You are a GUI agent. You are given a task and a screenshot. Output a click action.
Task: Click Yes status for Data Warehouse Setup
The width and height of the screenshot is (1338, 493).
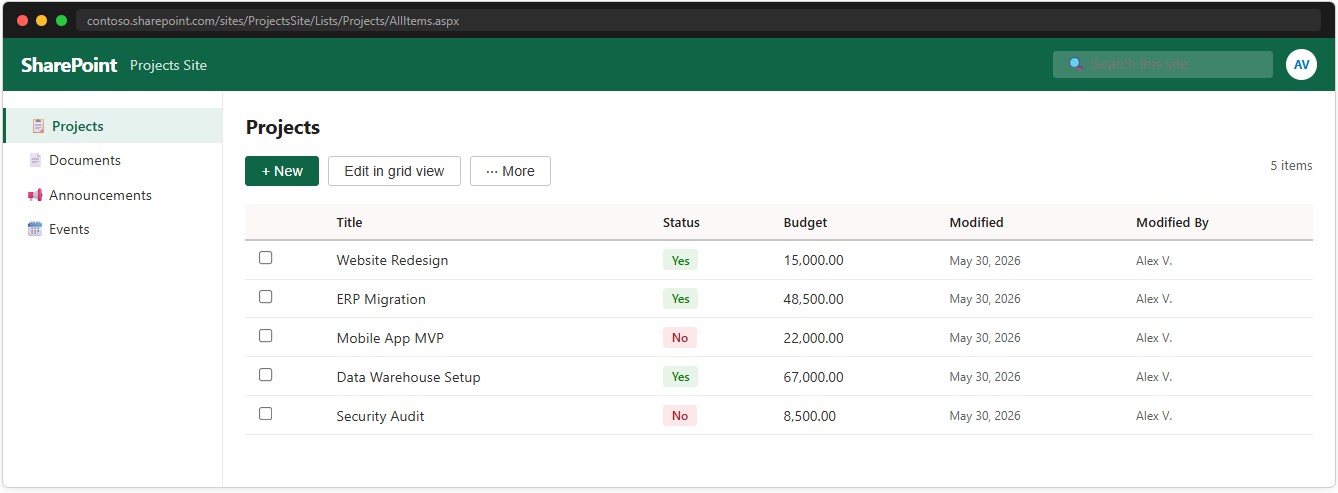coord(680,377)
